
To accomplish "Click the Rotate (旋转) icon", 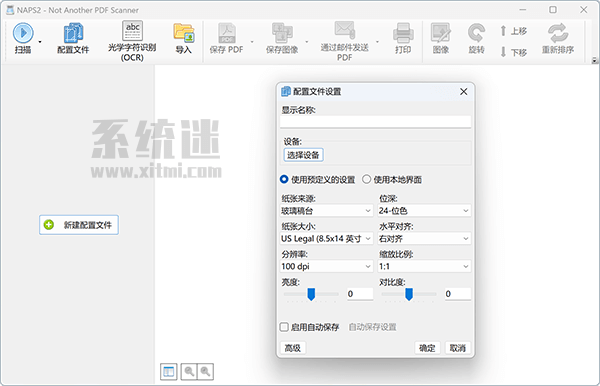I will 476,33.
